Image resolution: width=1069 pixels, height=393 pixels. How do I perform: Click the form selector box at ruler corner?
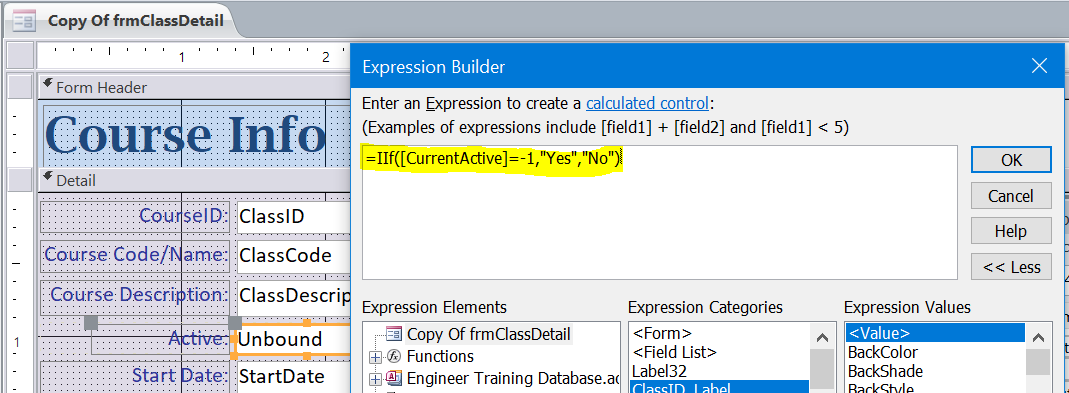pyautogui.click(x=20, y=55)
